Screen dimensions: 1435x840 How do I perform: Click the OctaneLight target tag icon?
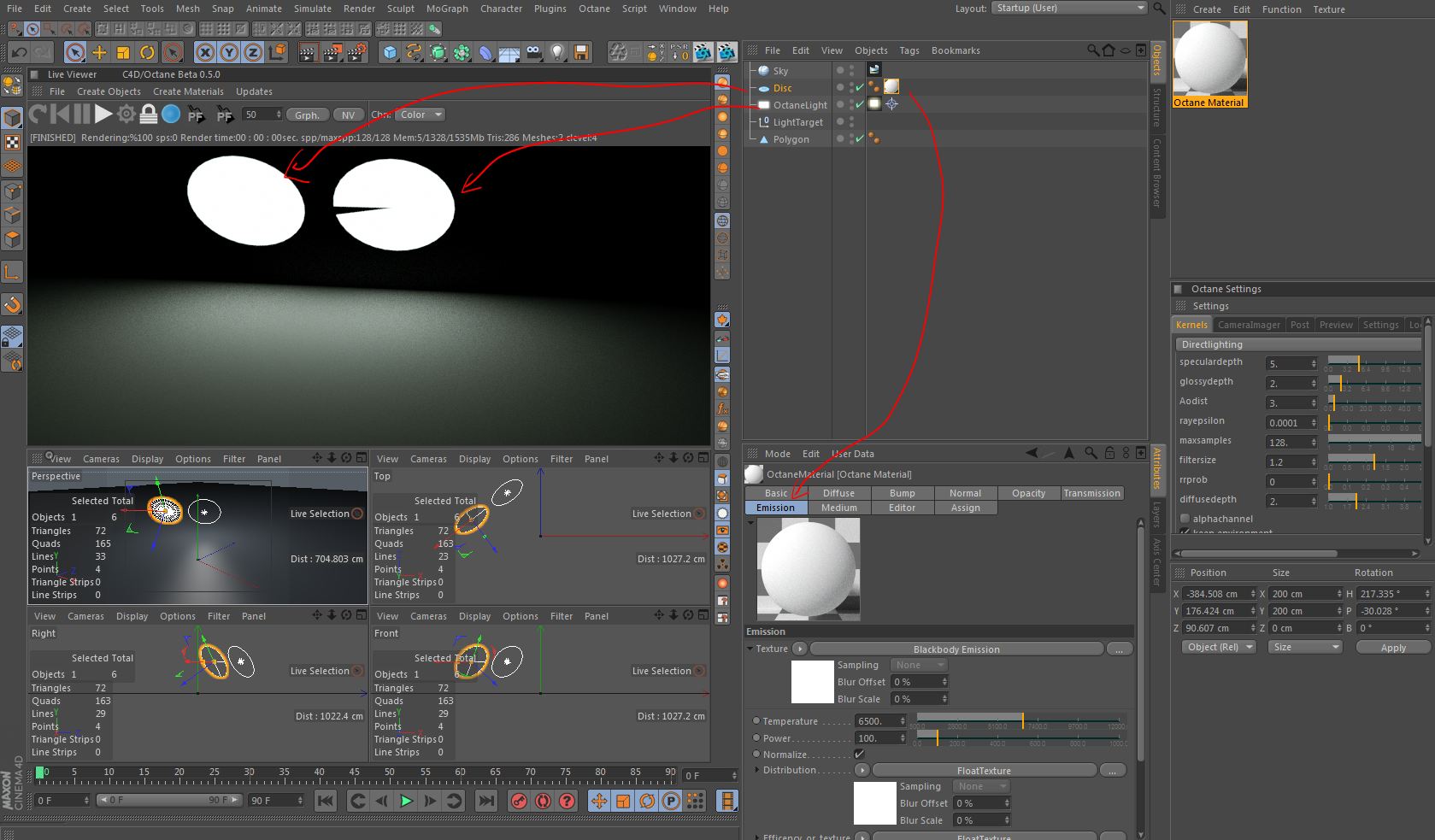pos(891,104)
